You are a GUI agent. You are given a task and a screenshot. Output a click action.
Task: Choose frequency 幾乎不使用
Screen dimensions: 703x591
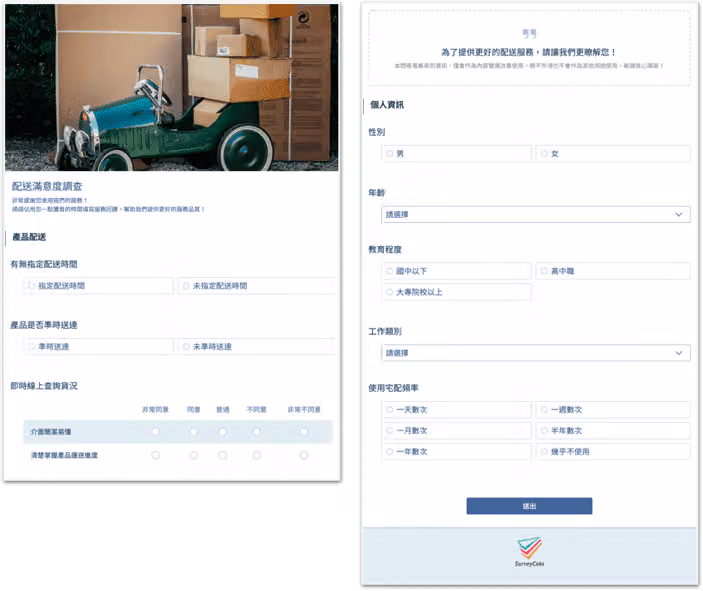613,452
